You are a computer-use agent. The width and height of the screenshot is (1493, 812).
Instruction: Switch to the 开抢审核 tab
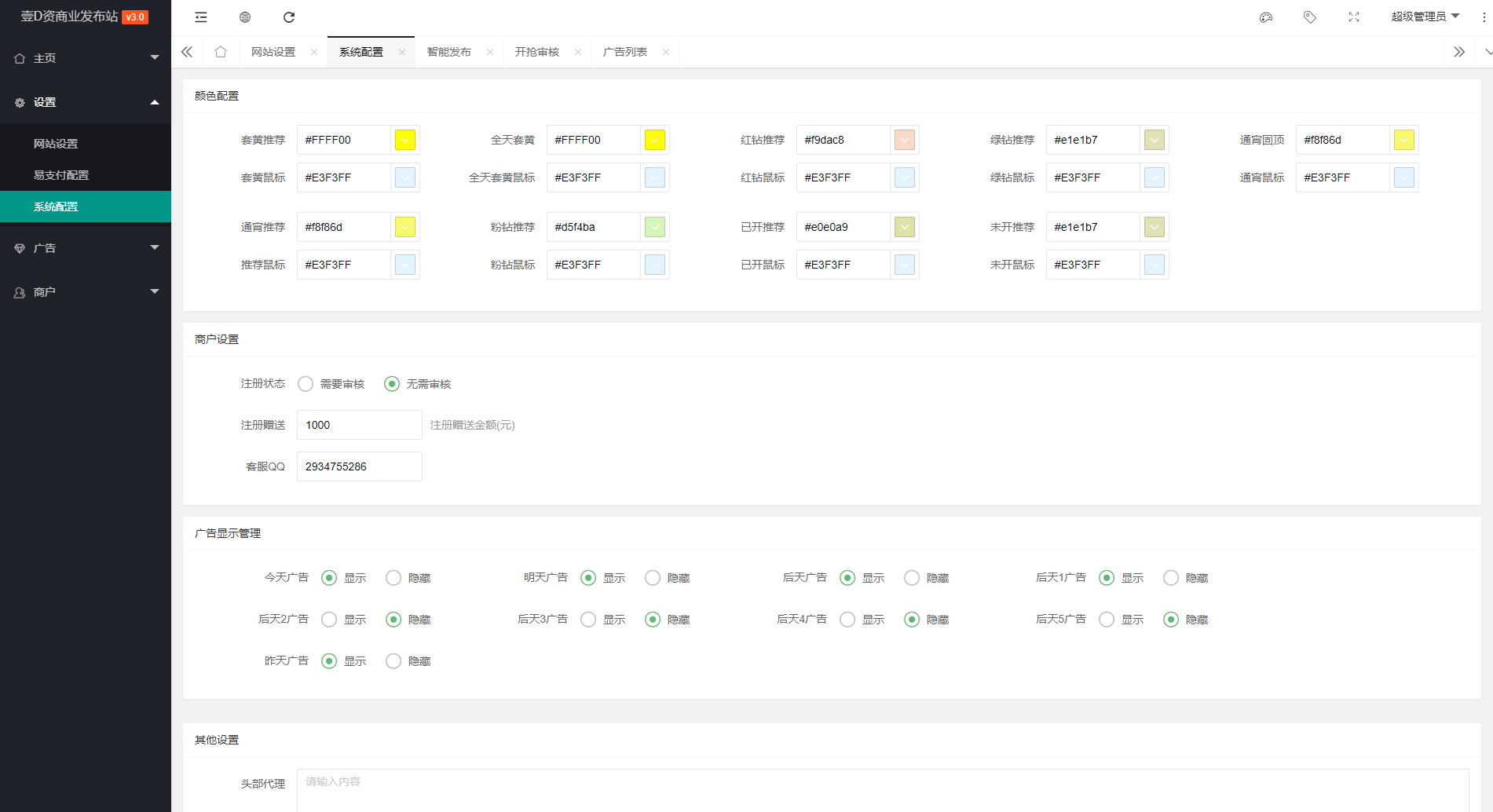pos(537,52)
